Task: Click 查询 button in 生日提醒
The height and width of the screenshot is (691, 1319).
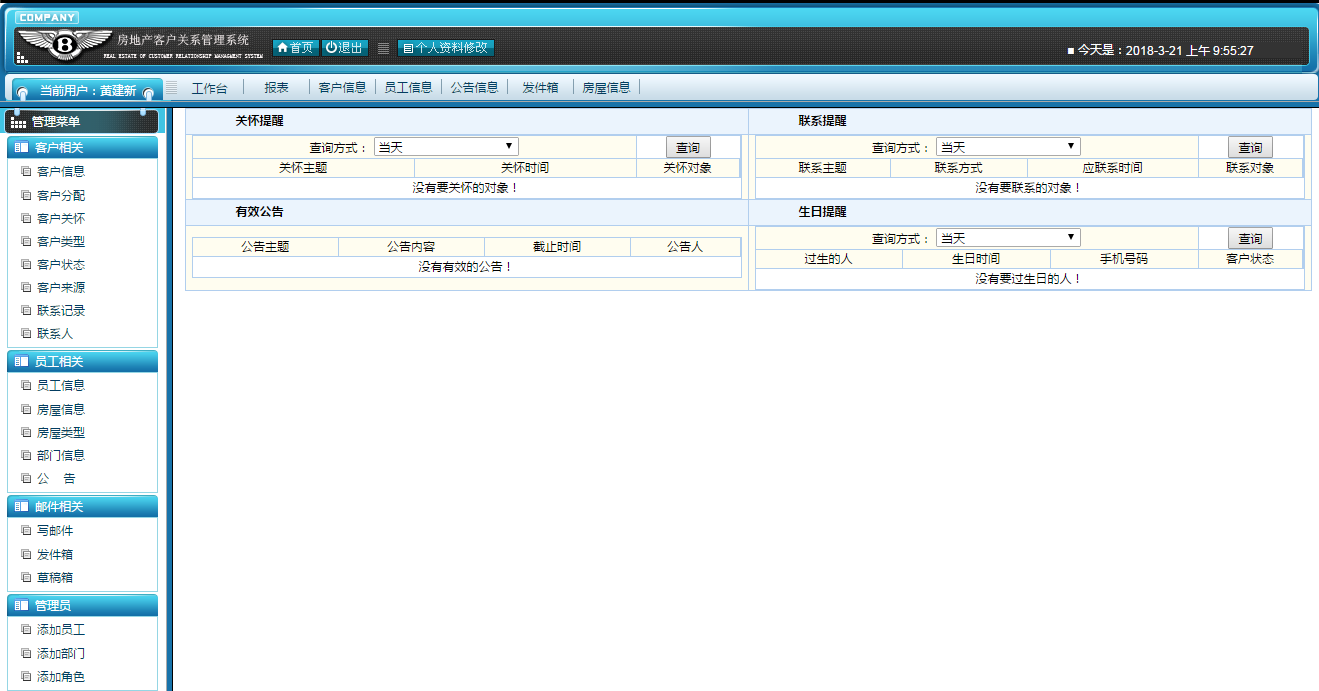Action: [1250, 239]
